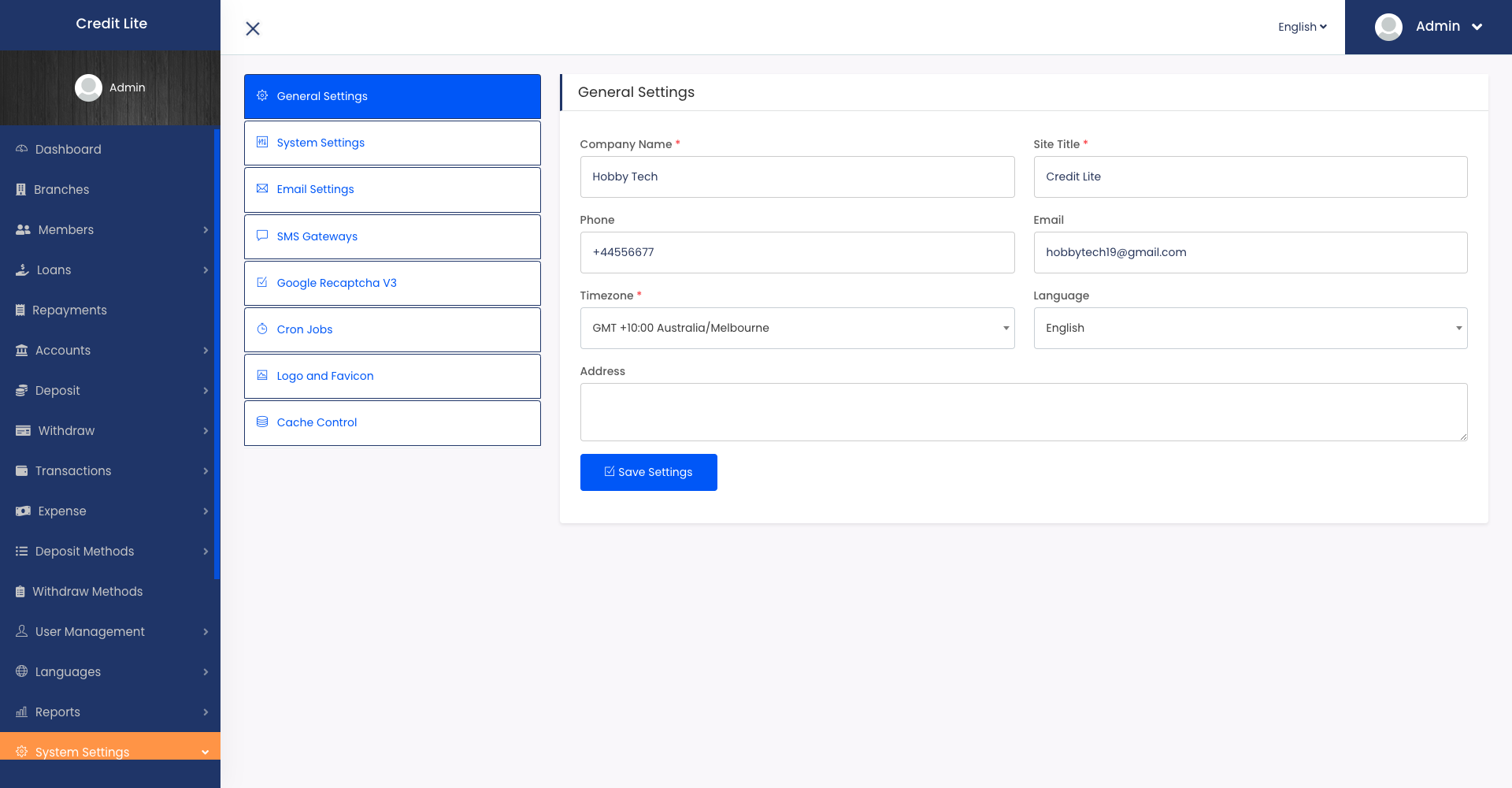Viewport: 1512px width, 788px height.
Task: Click the Save Settings button
Action: (648, 472)
